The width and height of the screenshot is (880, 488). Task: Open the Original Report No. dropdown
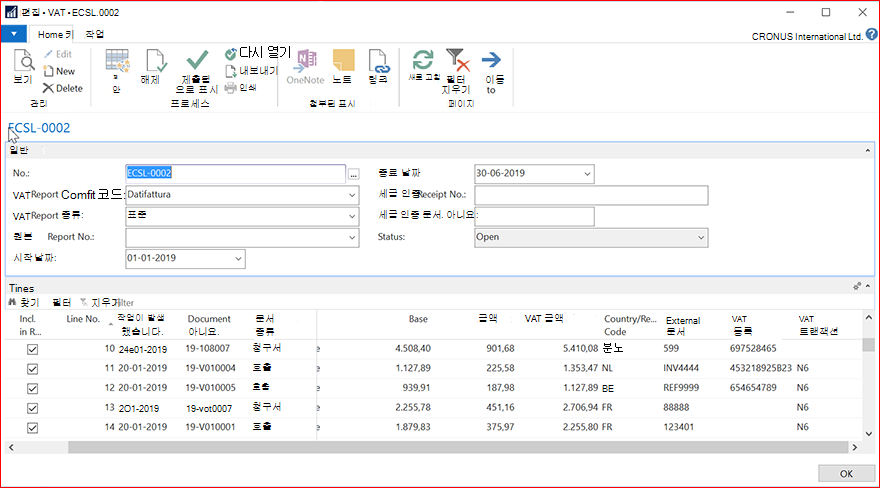352,237
